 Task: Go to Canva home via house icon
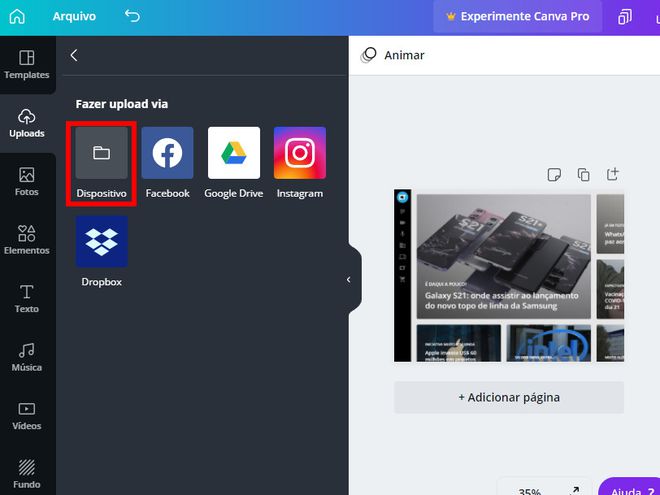click(17, 16)
